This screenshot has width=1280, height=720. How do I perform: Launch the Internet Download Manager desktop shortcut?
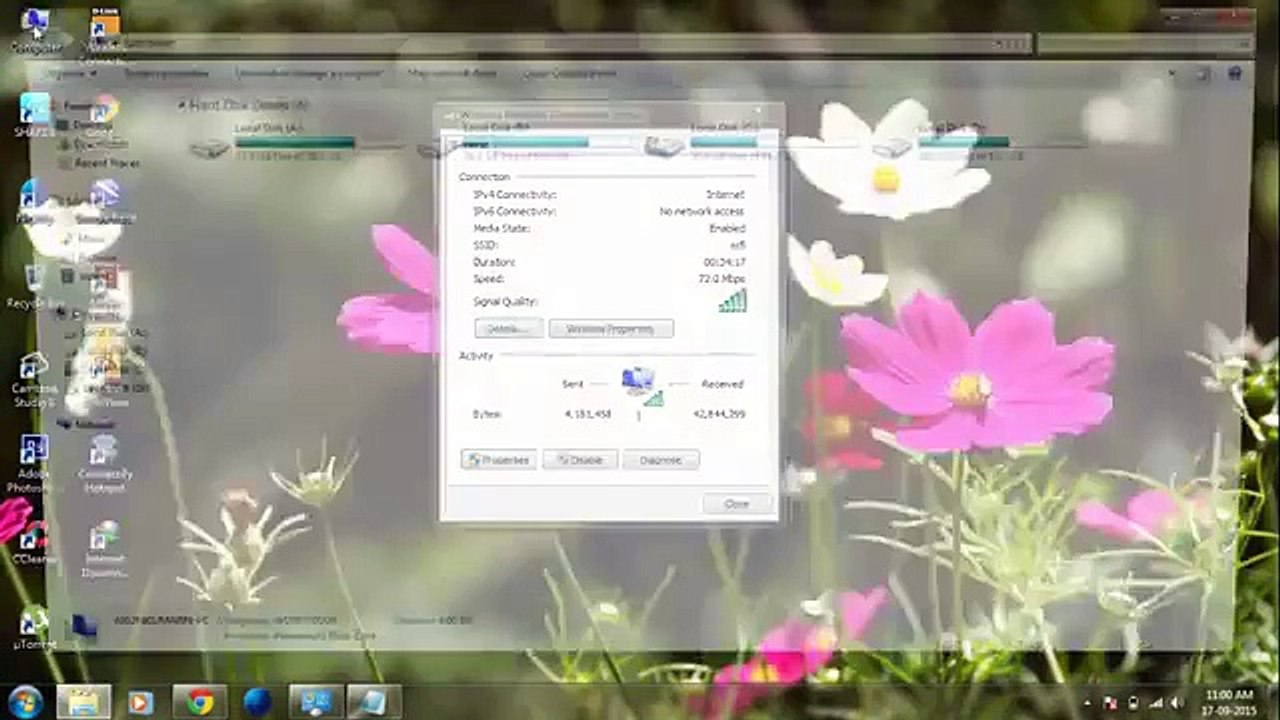105,549
